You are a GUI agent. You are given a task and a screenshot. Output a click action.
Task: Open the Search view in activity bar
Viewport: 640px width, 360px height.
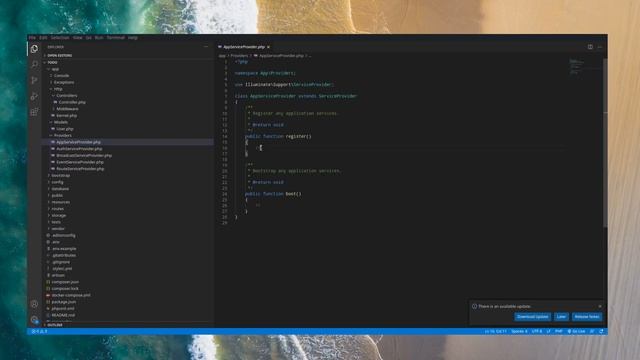pos(34,64)
